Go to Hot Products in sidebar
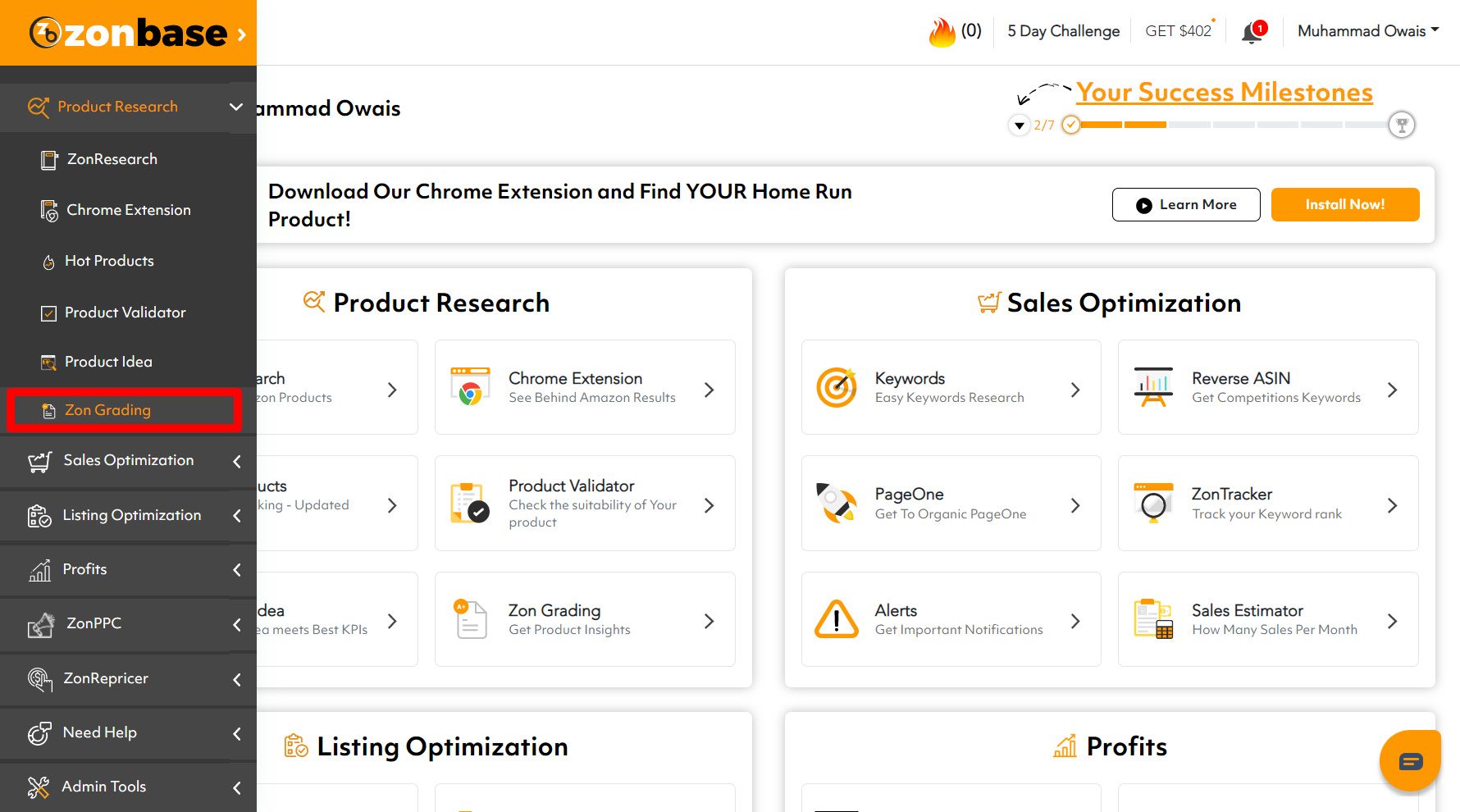 coord(109,261)
